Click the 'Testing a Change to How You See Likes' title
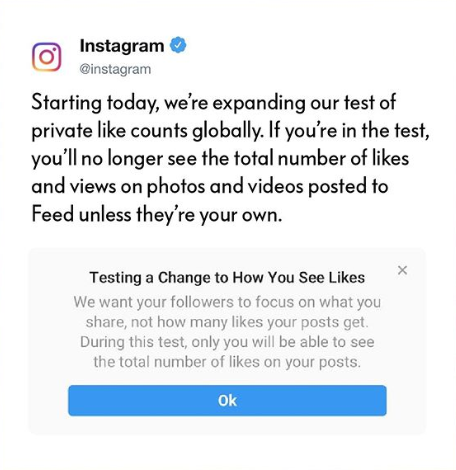456x470 pixels. pos(227,278)
